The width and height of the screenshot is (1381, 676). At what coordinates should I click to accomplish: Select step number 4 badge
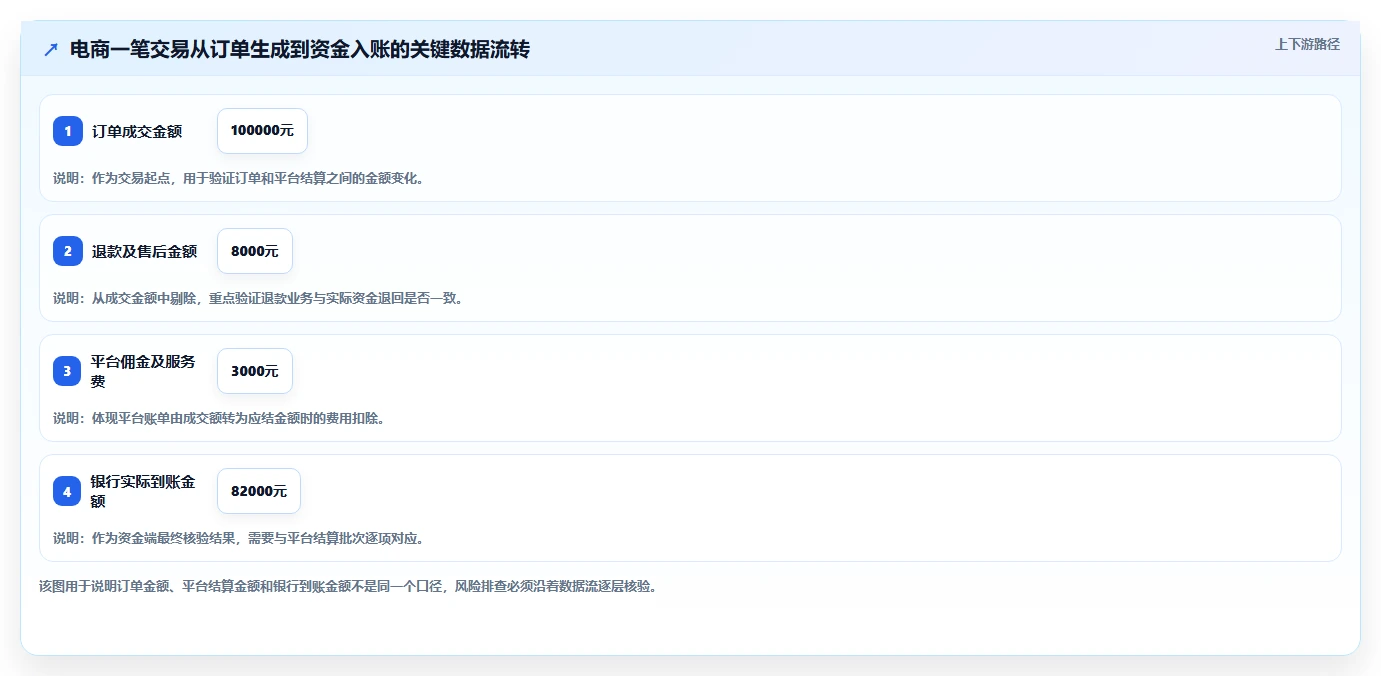(x=68, y=491)
